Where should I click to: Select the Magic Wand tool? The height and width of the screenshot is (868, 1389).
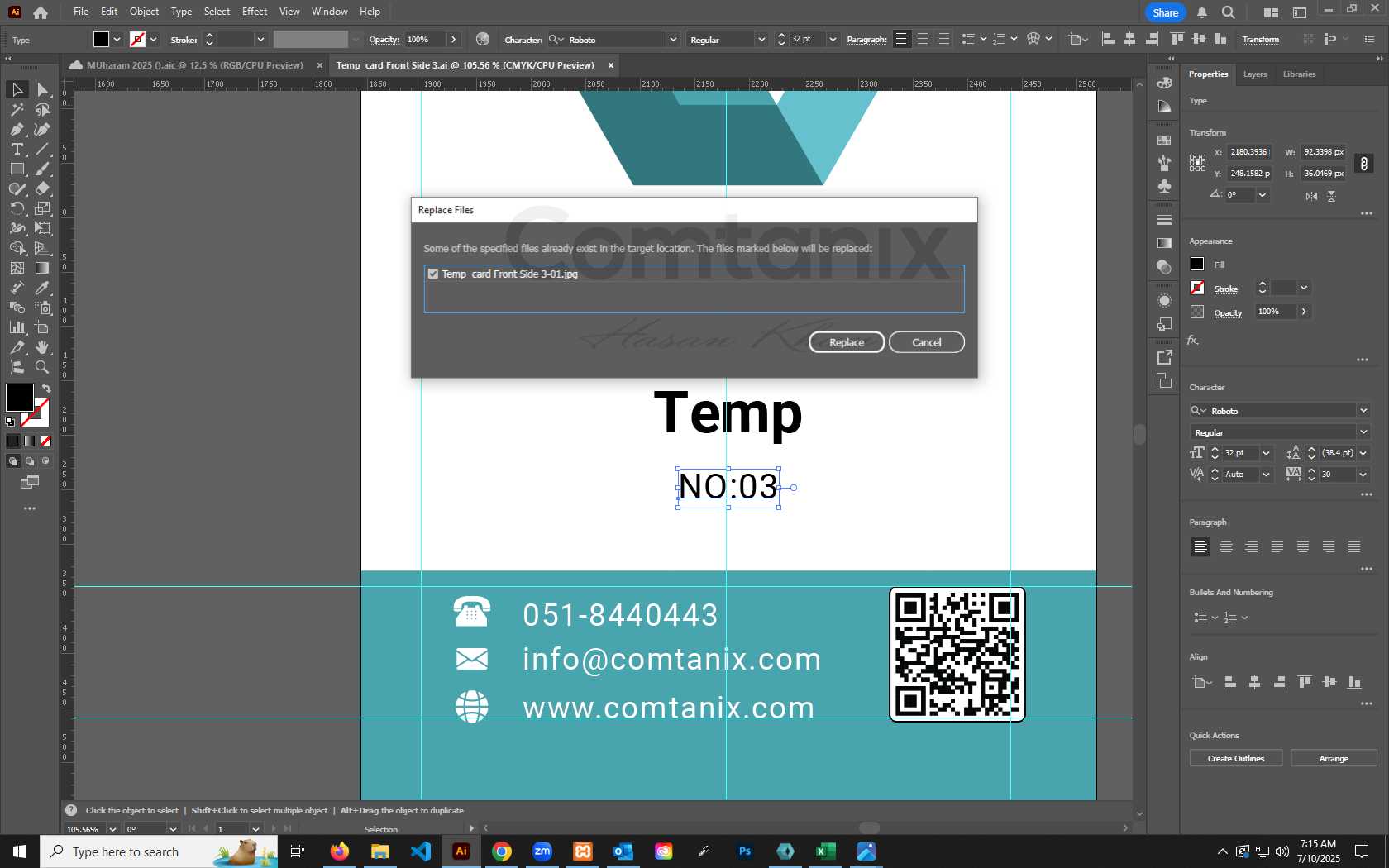(17, 109)
